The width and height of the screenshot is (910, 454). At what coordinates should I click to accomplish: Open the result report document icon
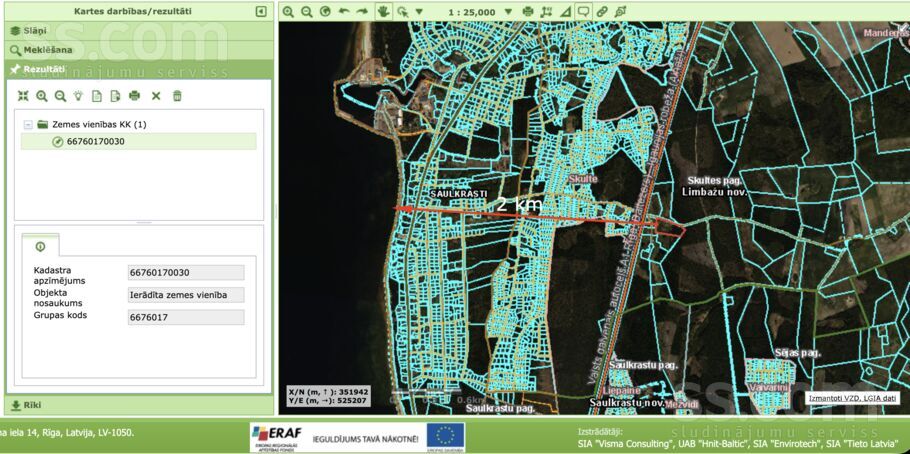[x=97, y=96]
